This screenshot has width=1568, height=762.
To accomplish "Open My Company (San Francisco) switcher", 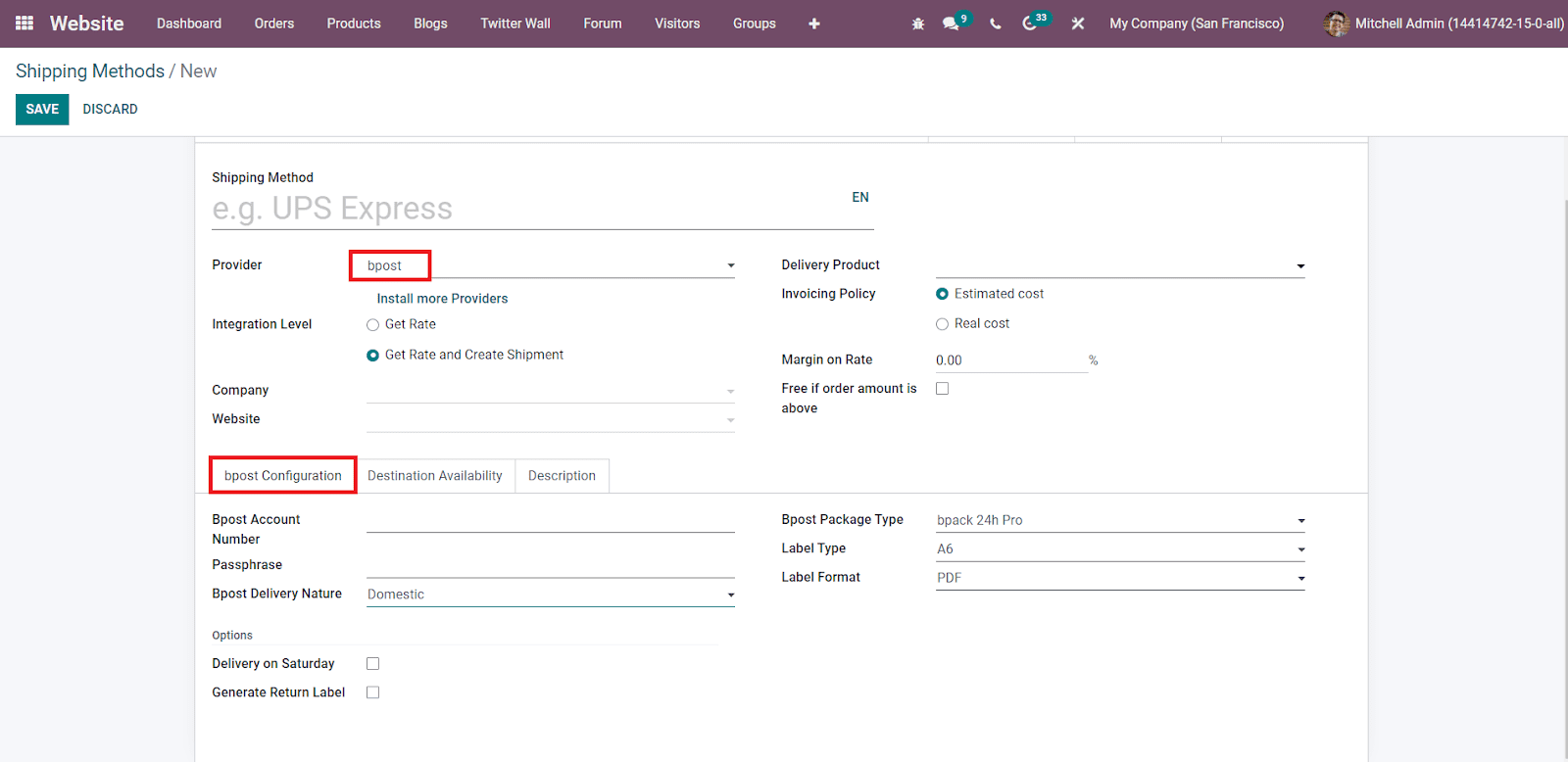I will pos(1197,24).
